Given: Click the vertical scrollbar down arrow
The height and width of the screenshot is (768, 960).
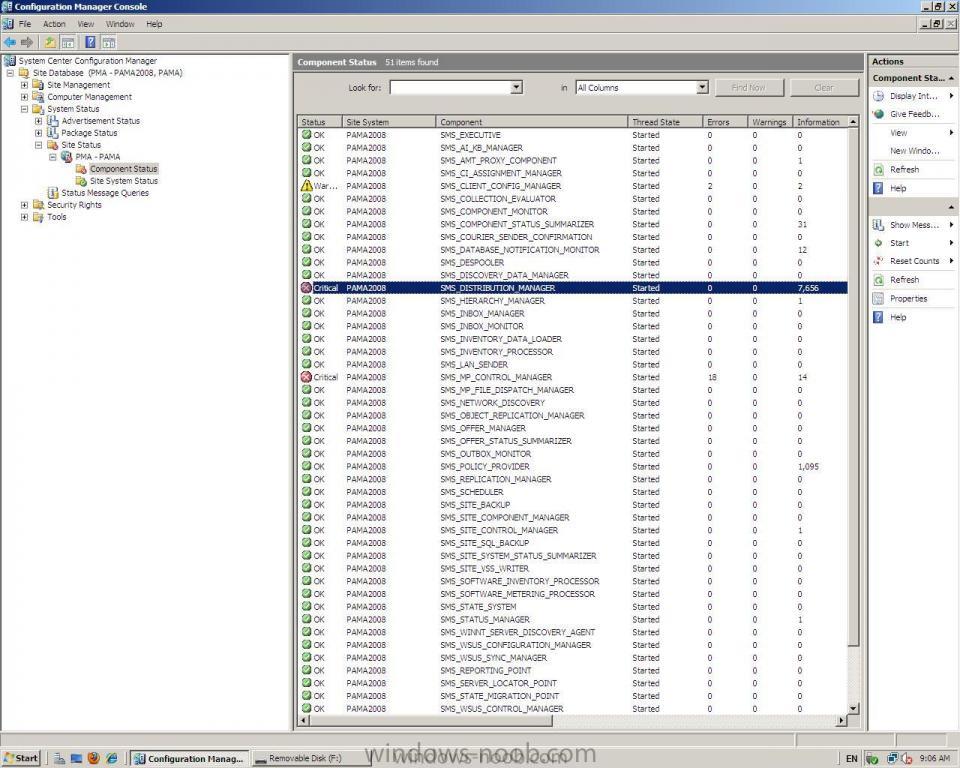Looking at the screenshot, I should click(x=853, y=708).
